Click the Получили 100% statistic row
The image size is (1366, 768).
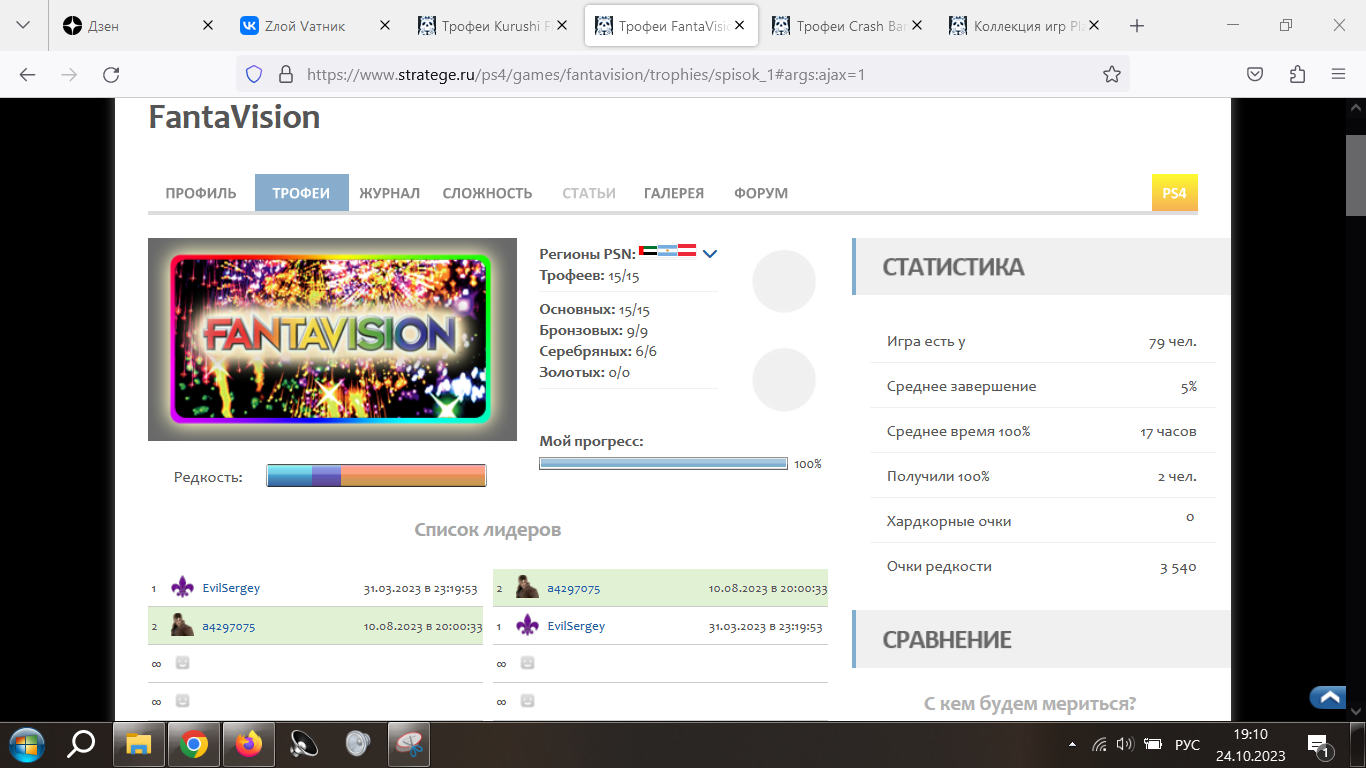pyautogui.click(x=1041, y=476)
